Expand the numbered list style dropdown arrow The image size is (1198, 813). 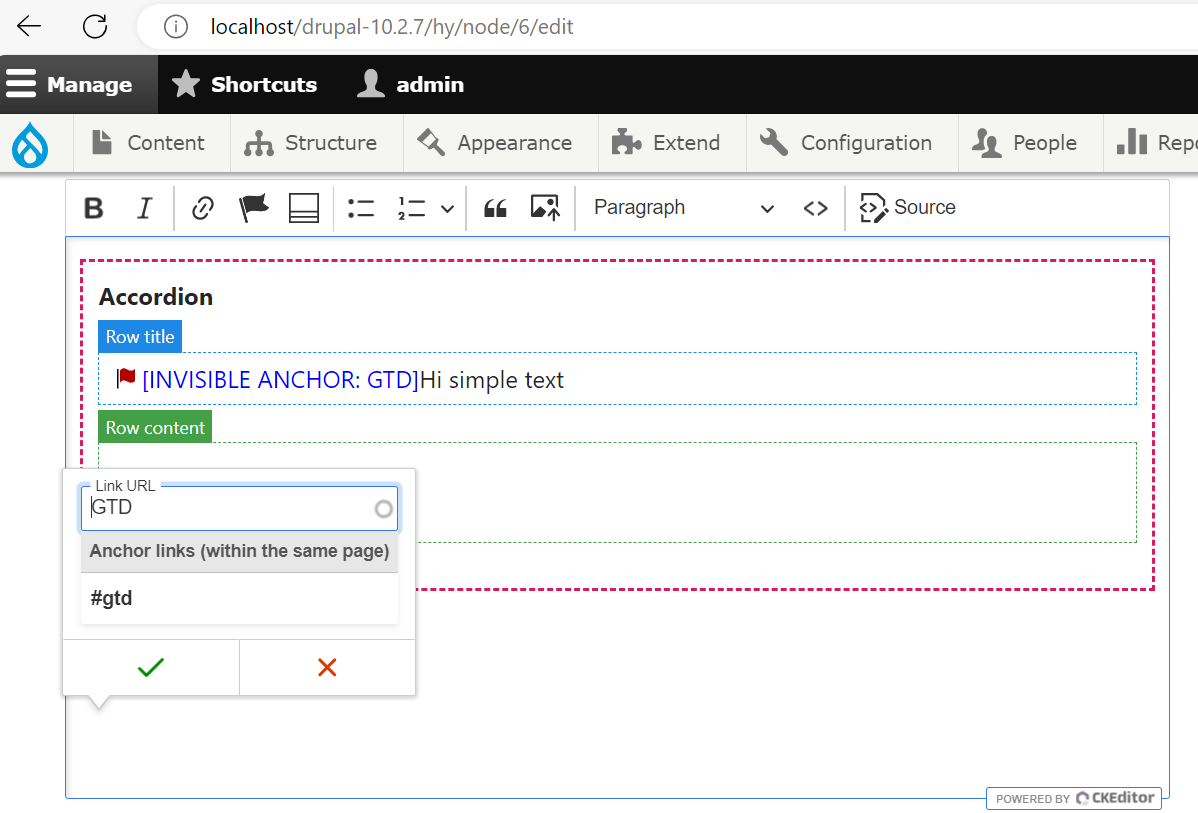pos(447,209)
